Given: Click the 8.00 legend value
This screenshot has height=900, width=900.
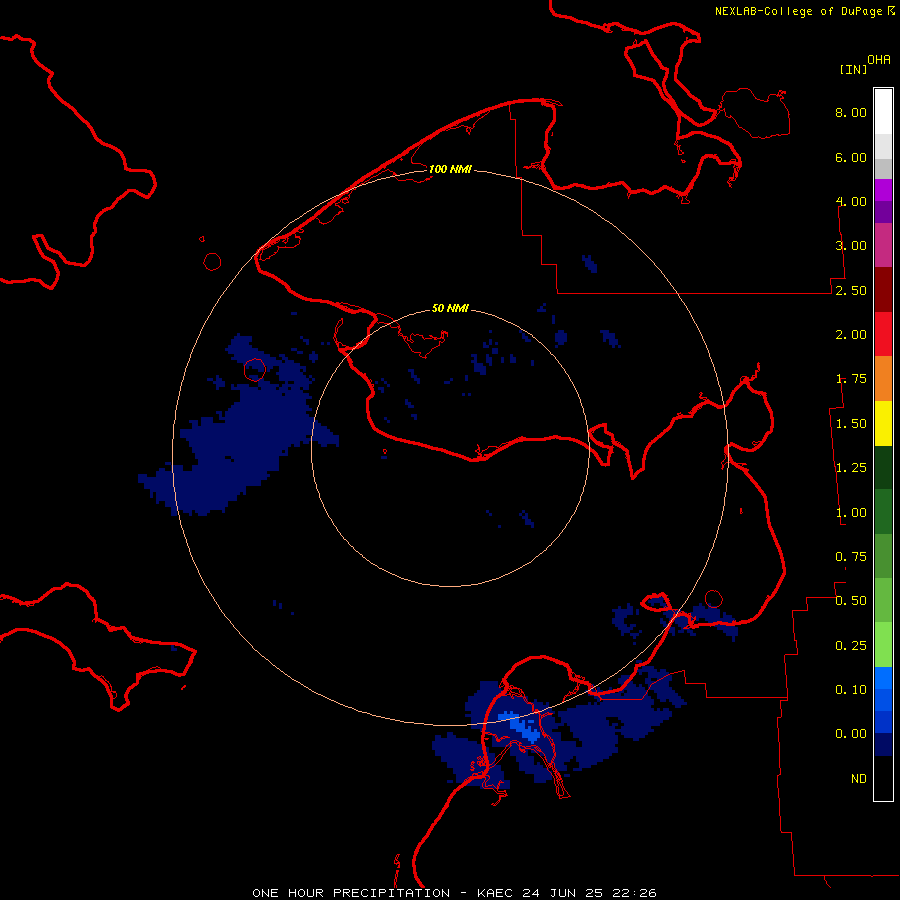Looking at the screenshot, I should [x=851, y=112].
